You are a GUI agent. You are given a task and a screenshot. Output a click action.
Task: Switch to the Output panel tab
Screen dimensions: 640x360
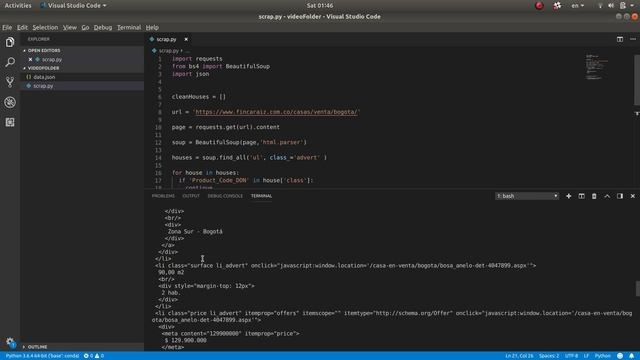click(191, 196)
